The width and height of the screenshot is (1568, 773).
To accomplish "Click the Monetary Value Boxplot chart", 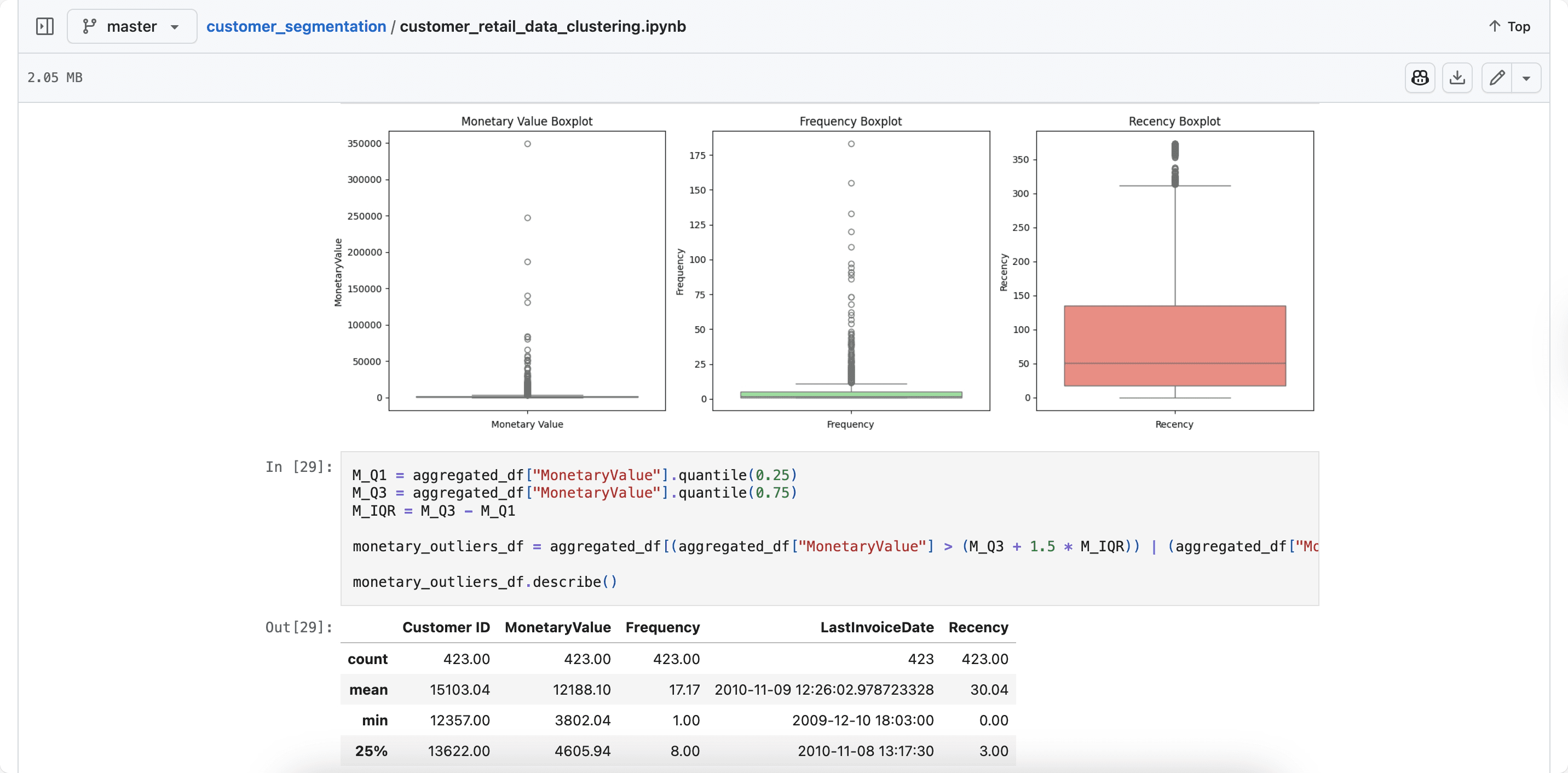I will click(x=527, y=271).
